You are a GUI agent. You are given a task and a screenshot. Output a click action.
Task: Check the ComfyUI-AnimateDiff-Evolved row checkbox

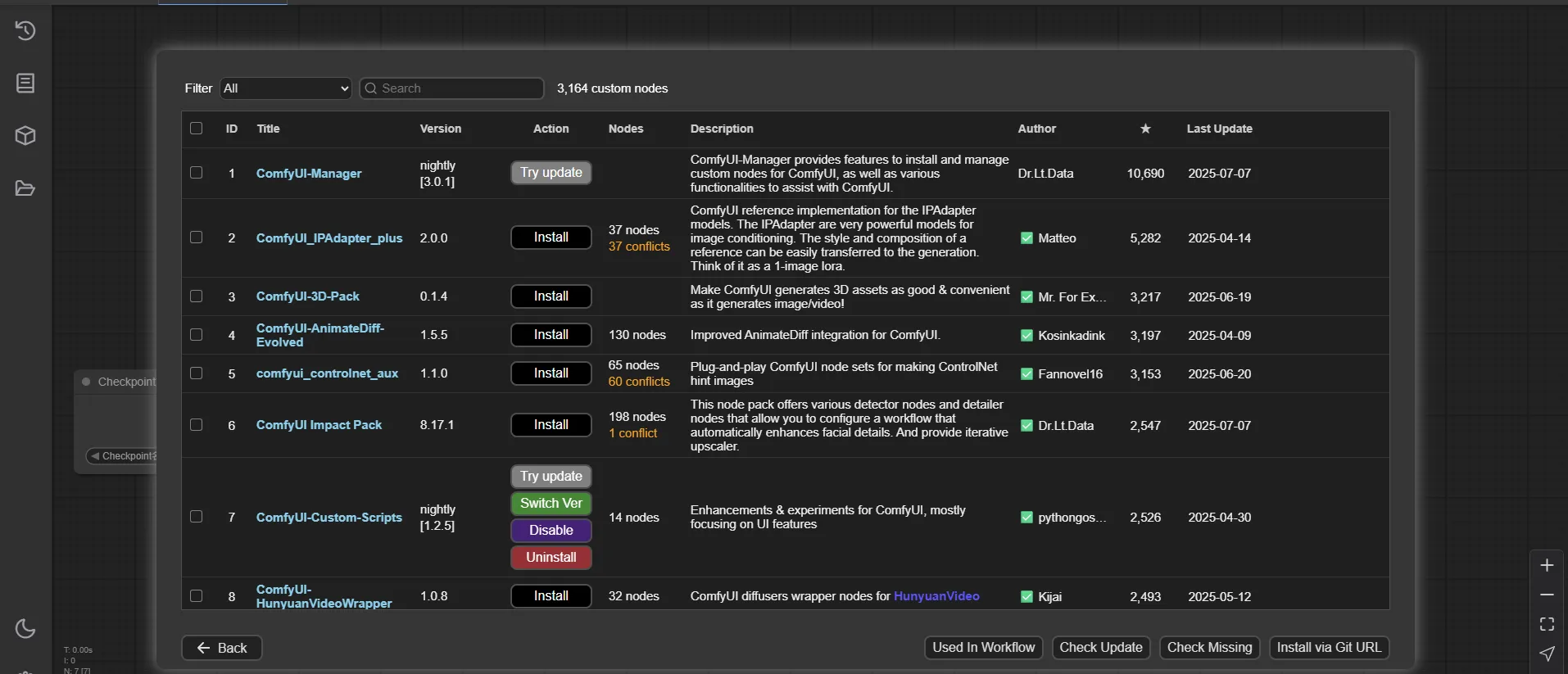(196, 335)
